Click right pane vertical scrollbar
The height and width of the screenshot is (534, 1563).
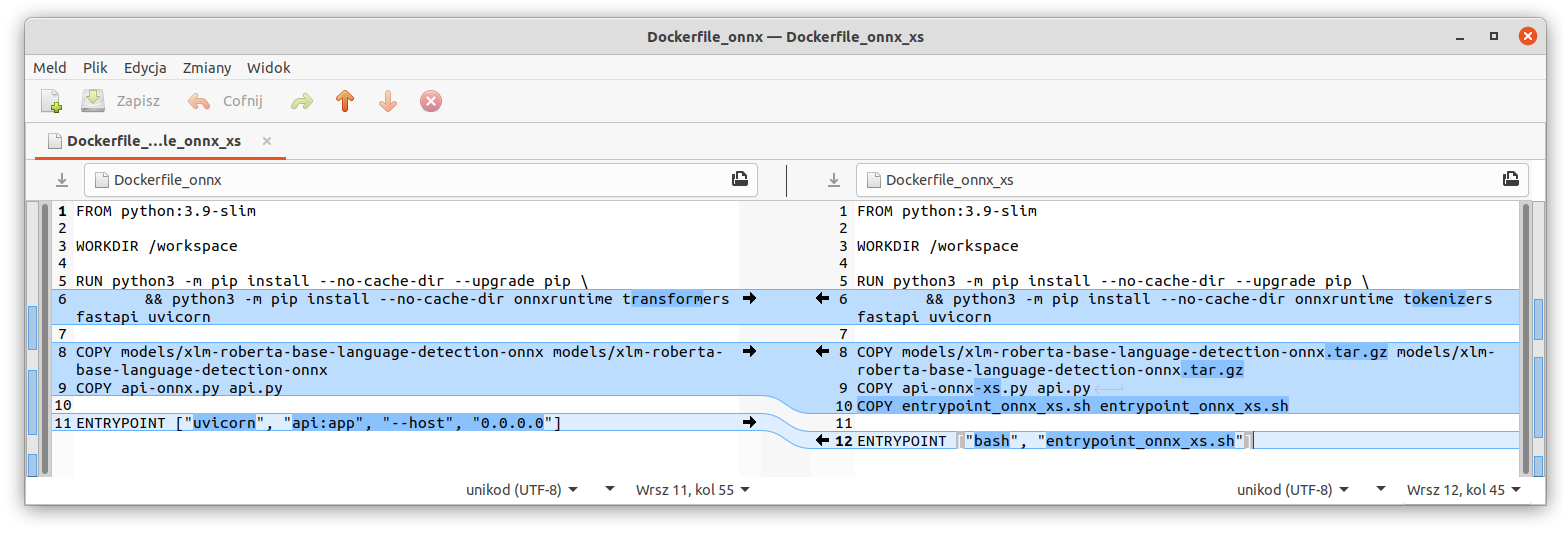coord(1524,338)
